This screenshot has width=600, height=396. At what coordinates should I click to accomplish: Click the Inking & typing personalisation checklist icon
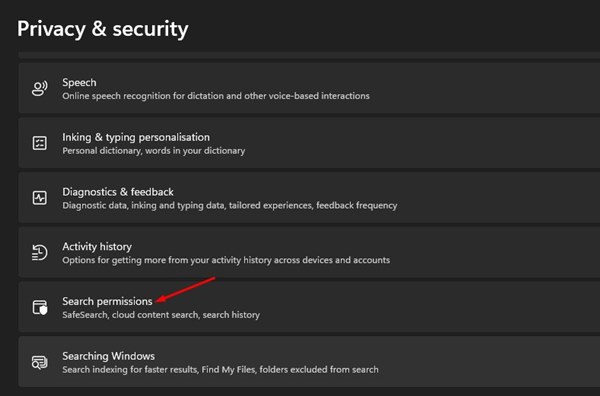[x=40, y=143]
